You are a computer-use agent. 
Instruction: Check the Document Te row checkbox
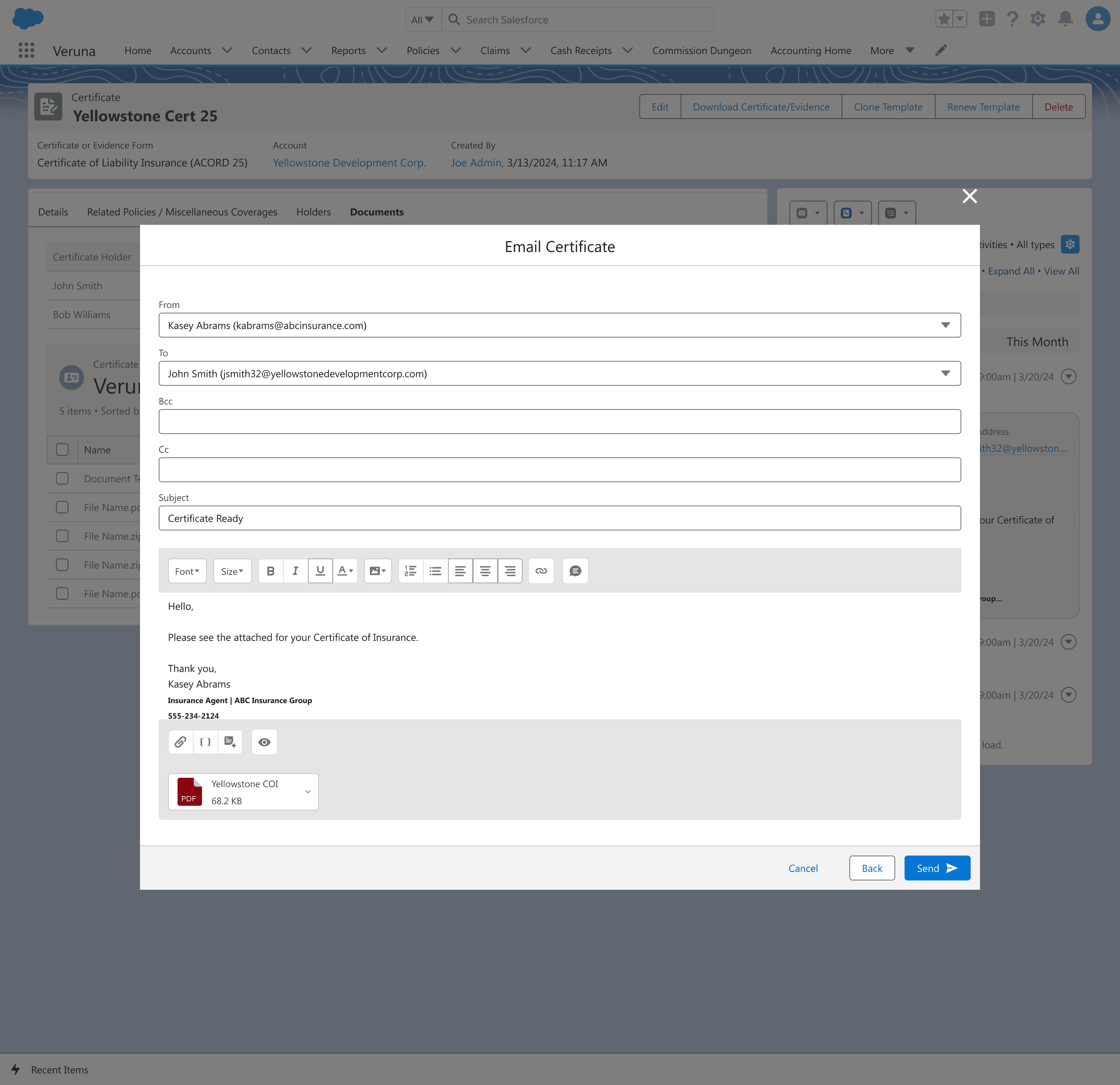tap(62, 478)
